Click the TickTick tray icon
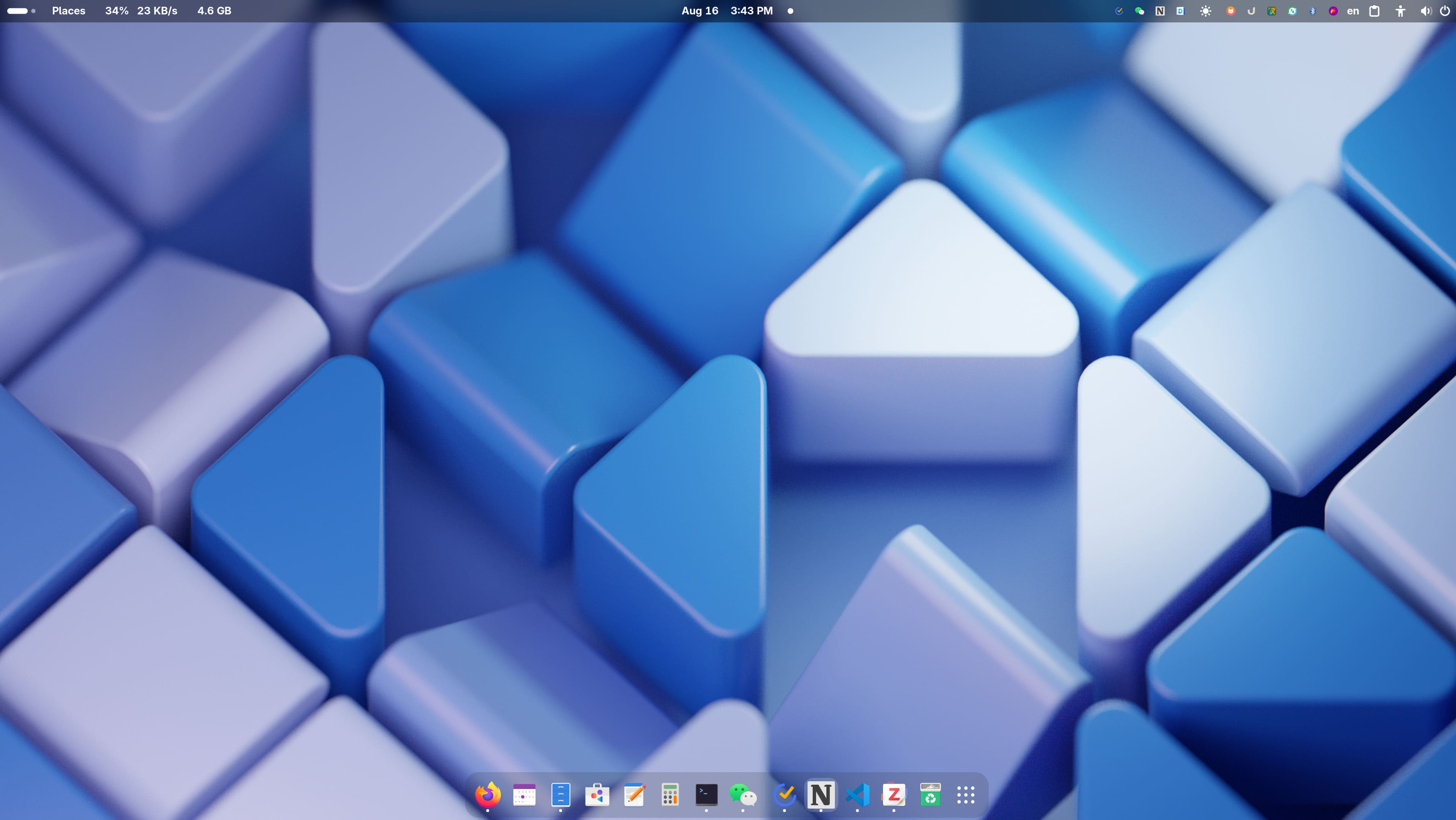1456x820 pixels. coord(1118,11)
